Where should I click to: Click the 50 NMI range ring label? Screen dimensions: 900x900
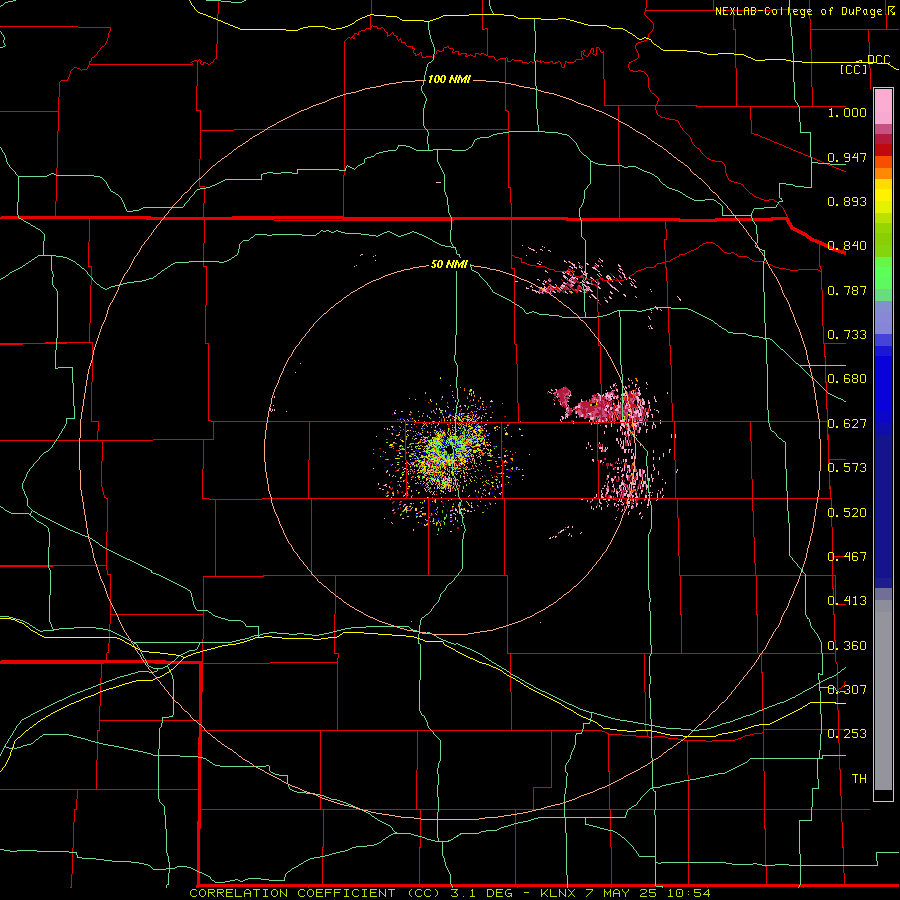point(449,264)
